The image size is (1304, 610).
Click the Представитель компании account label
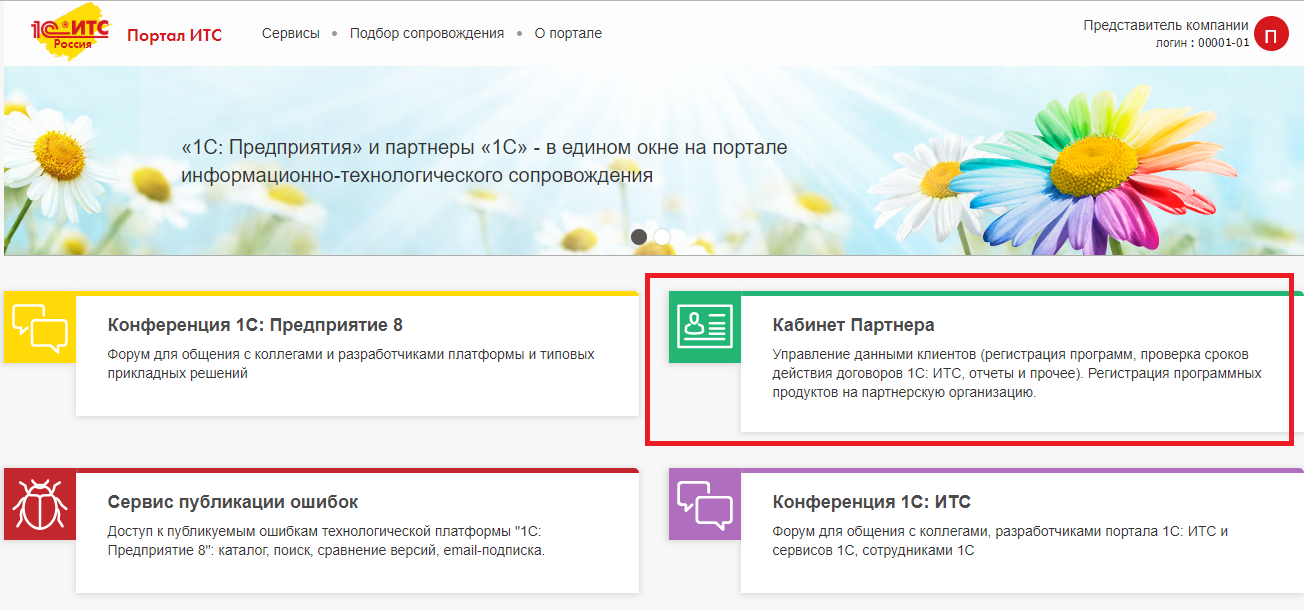point(1166,25)
